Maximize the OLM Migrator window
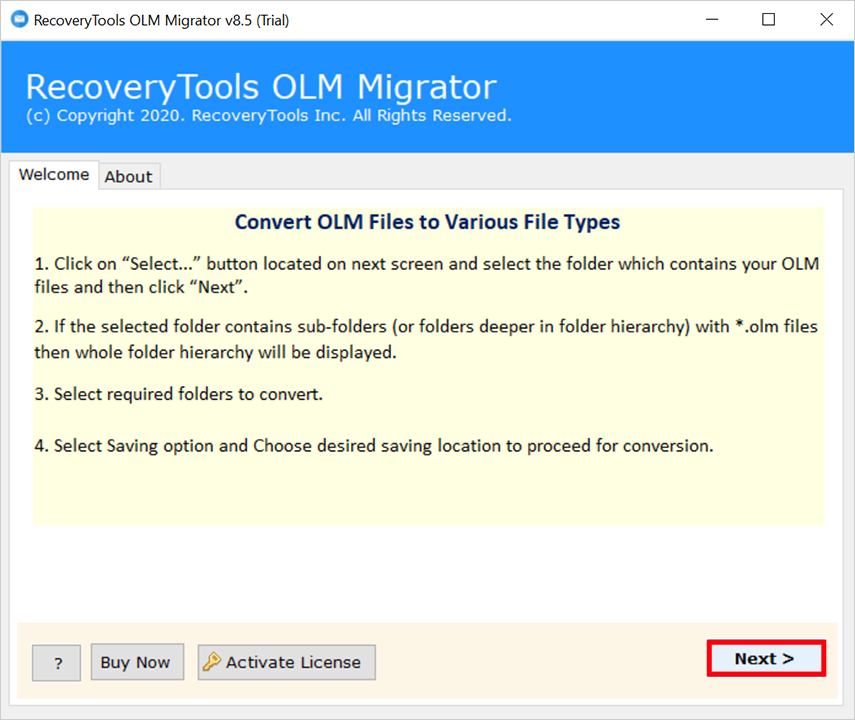 pos(768,19)
